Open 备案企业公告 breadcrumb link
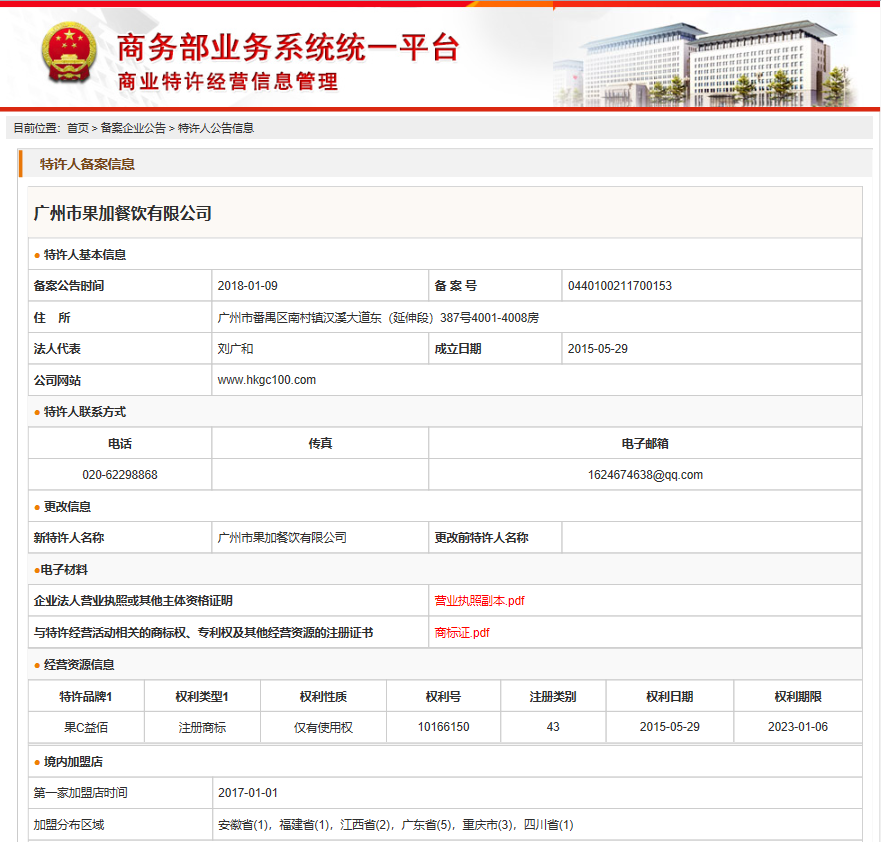881x842 pixels. [x=133, y=128]
